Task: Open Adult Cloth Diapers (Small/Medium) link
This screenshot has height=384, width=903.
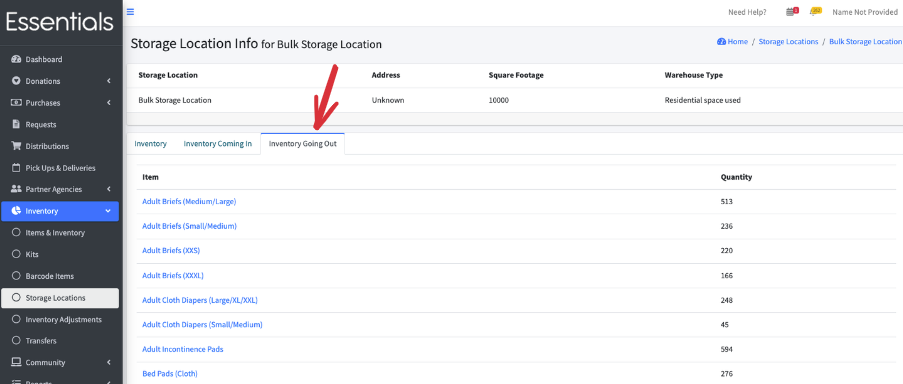Action: point(202,325)
